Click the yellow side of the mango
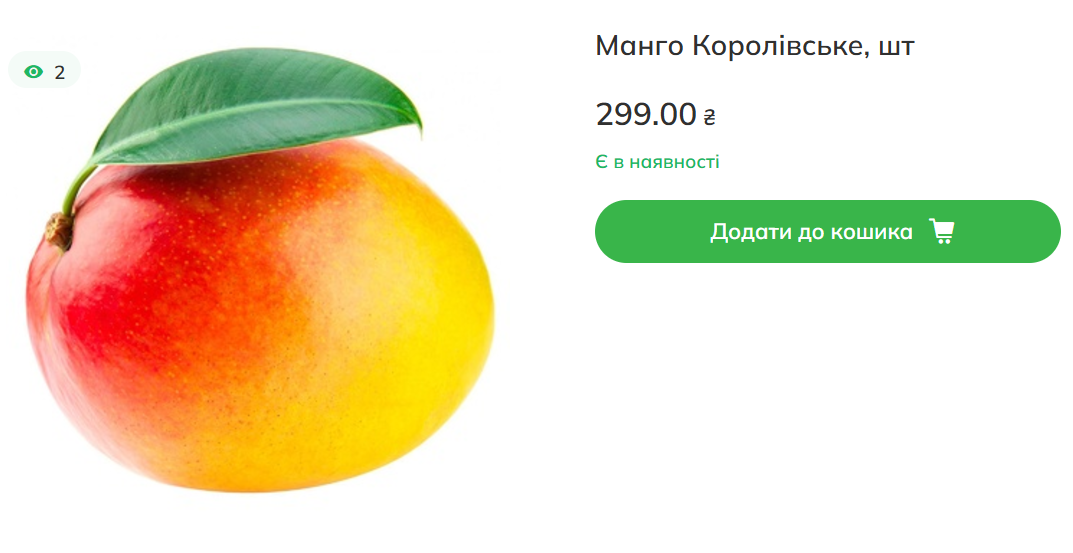Image resolution: width=1073 pixels, height=553 pixels. coord(420,330)
